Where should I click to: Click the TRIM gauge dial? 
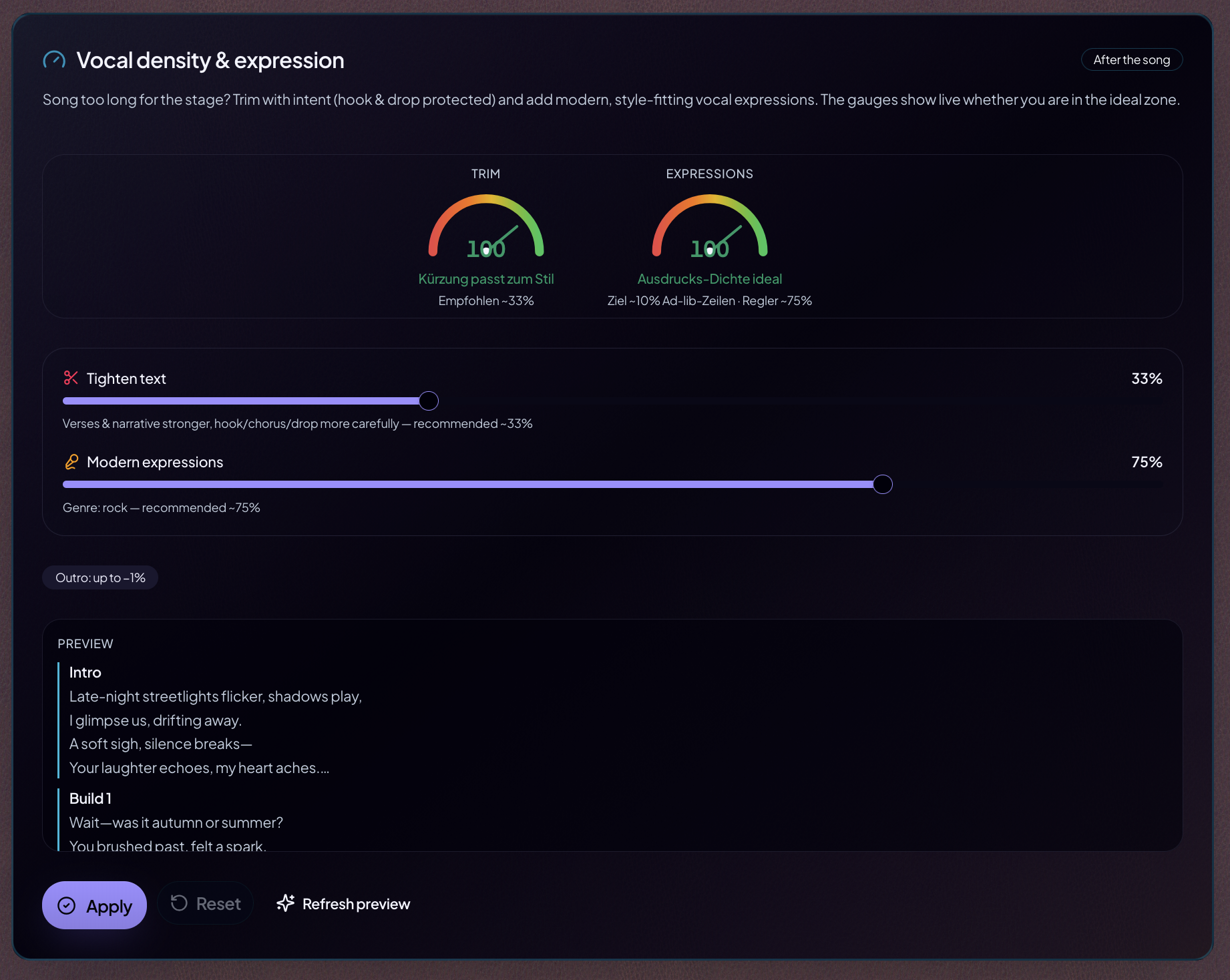coord(486,226)
